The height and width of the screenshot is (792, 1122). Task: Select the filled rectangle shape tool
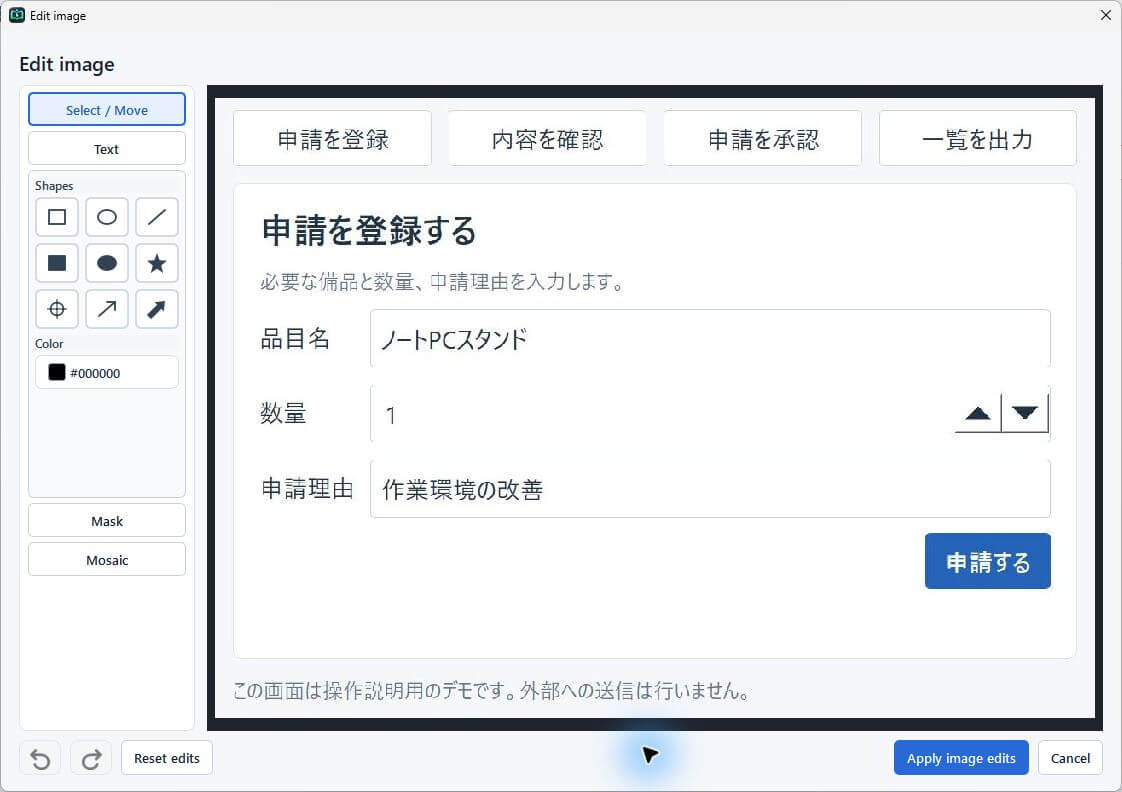tap(57, 263)
